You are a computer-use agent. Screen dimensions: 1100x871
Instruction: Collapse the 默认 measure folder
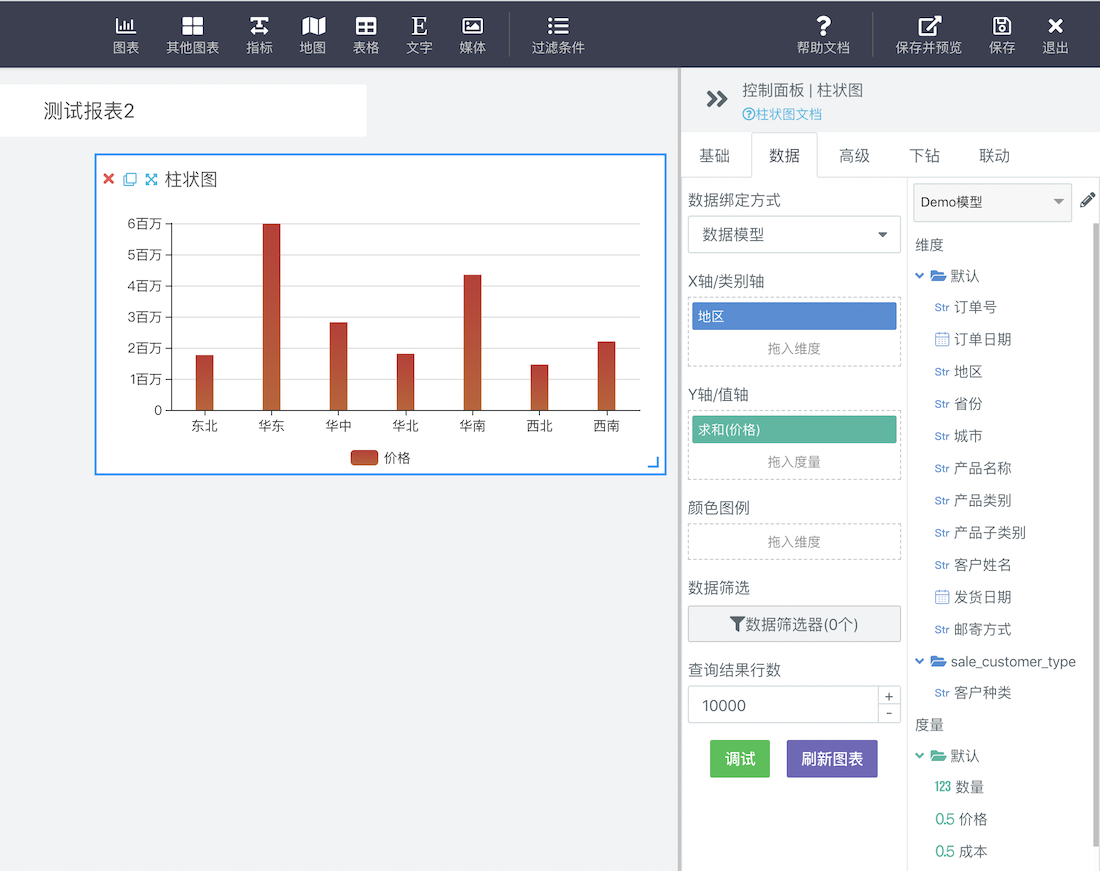pos(920,755)
